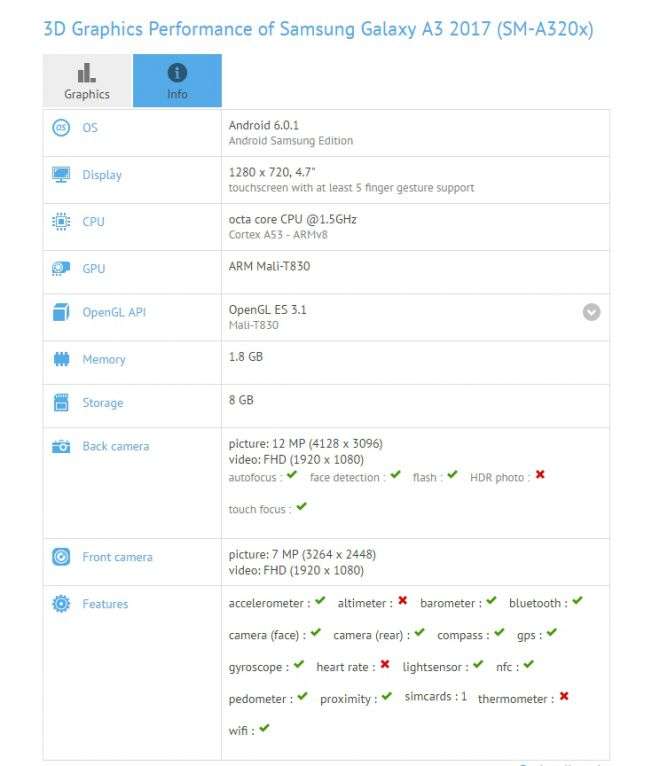Click the compass check mark
Screen dimensions: 660x766
499,632
